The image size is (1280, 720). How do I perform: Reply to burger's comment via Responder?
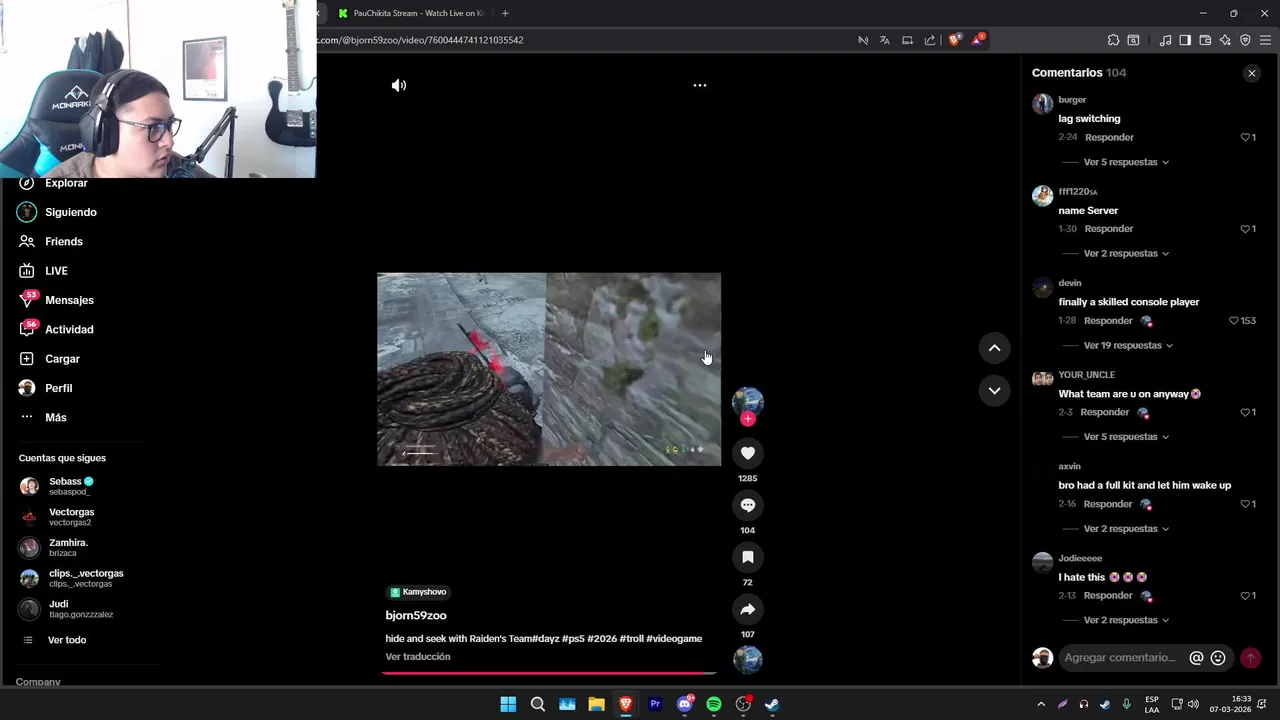coord(1109,137)
